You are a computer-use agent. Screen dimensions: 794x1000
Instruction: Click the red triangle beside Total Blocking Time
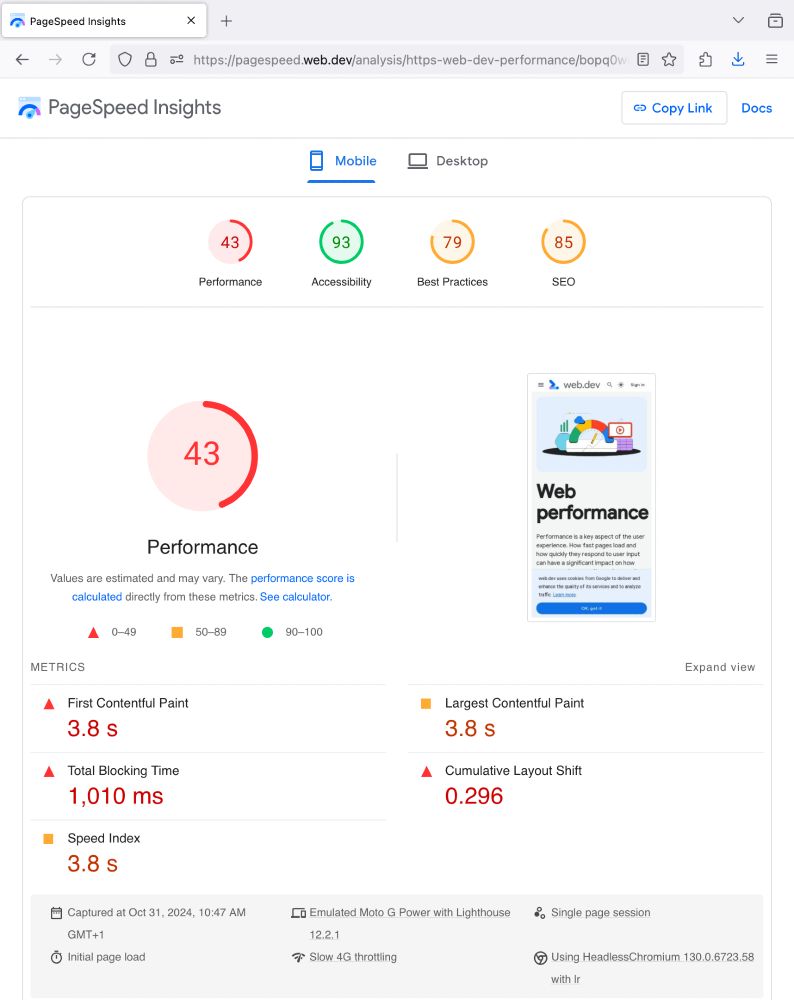click(48, 772)
